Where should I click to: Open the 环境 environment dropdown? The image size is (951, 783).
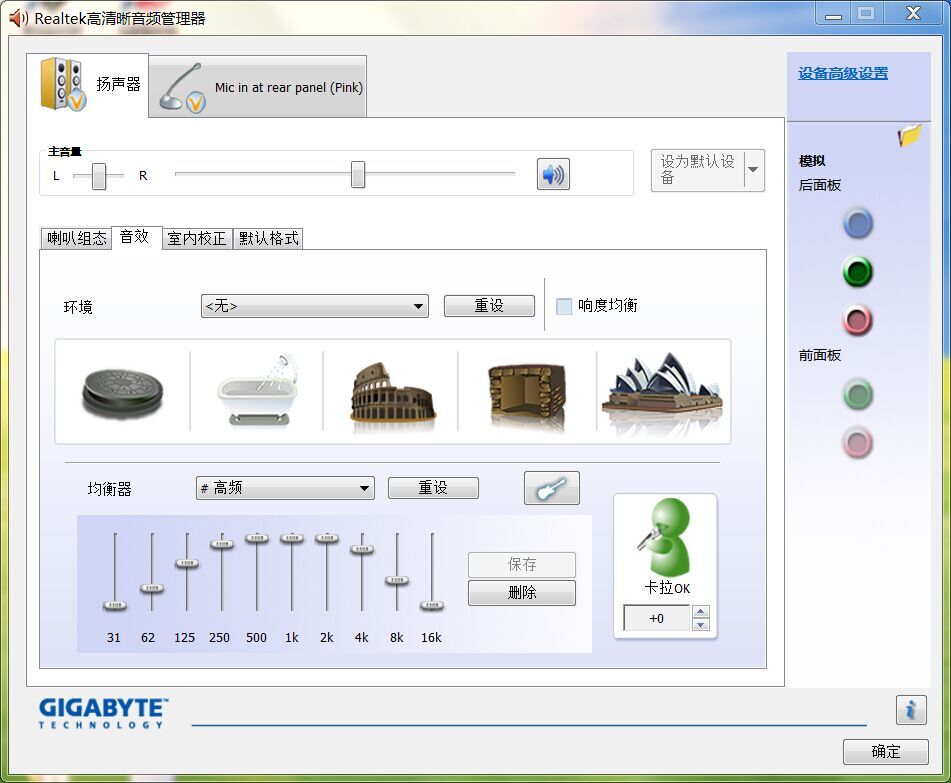click(314, 306)
